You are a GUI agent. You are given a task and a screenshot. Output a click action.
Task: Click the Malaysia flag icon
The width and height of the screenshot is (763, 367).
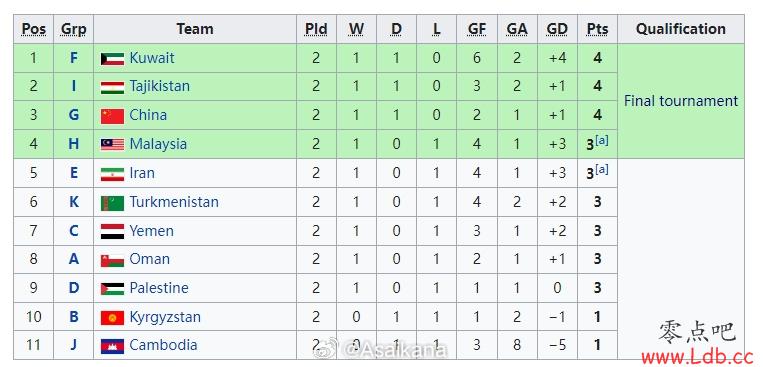click(x=112, y=145)
